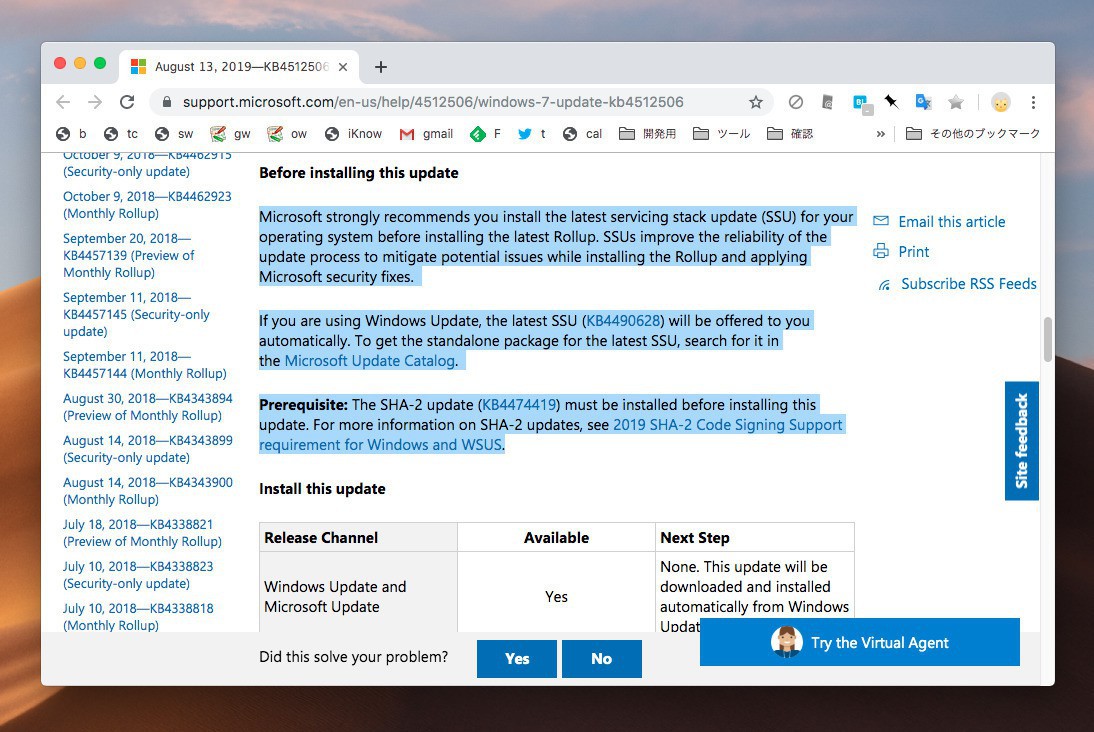Follow the KB4474419 link
The image size is (1094, 732).
(519, 405)
